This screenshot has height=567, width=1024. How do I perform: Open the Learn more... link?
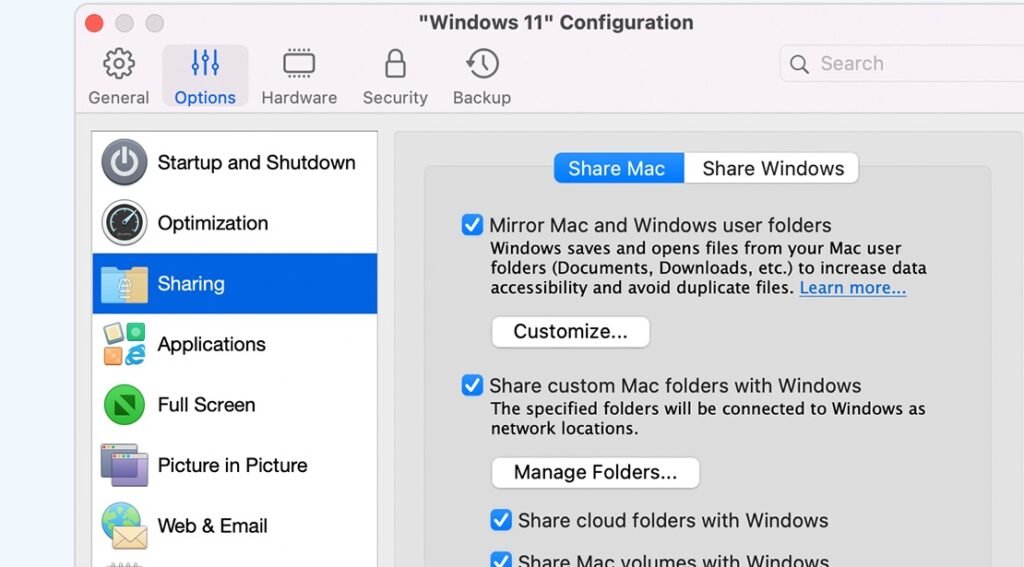(852, 288)
